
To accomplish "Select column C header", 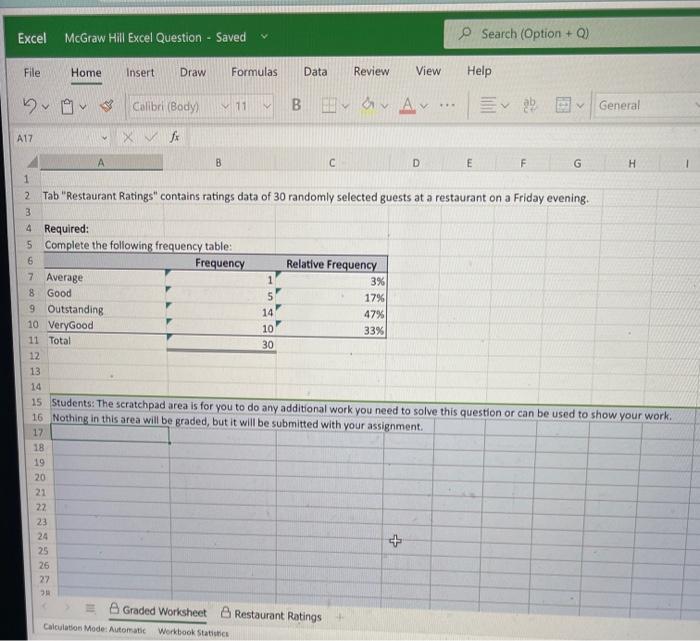I will tap(332, 163).
